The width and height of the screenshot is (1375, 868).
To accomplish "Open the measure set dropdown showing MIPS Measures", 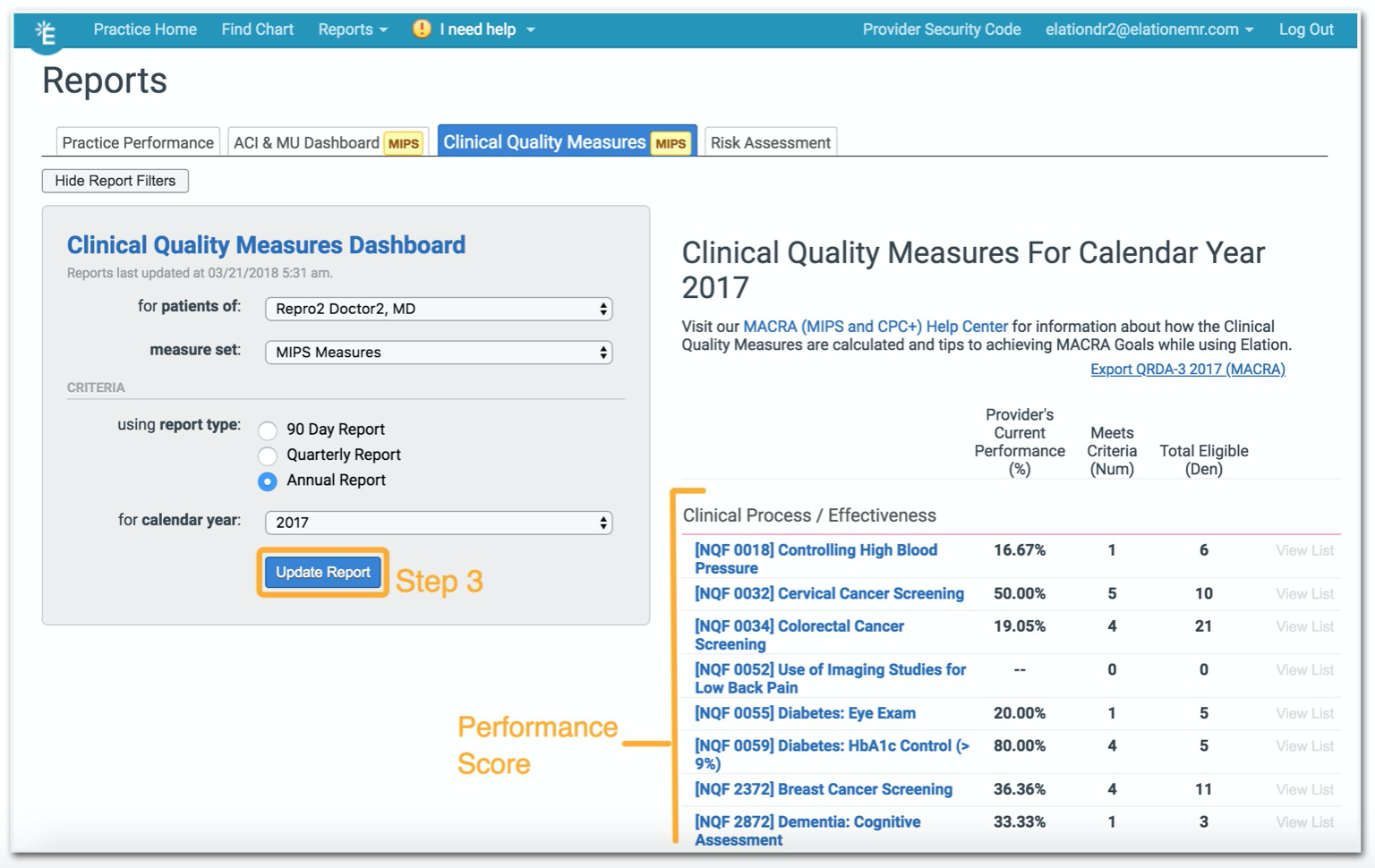I will click(438, 352).
